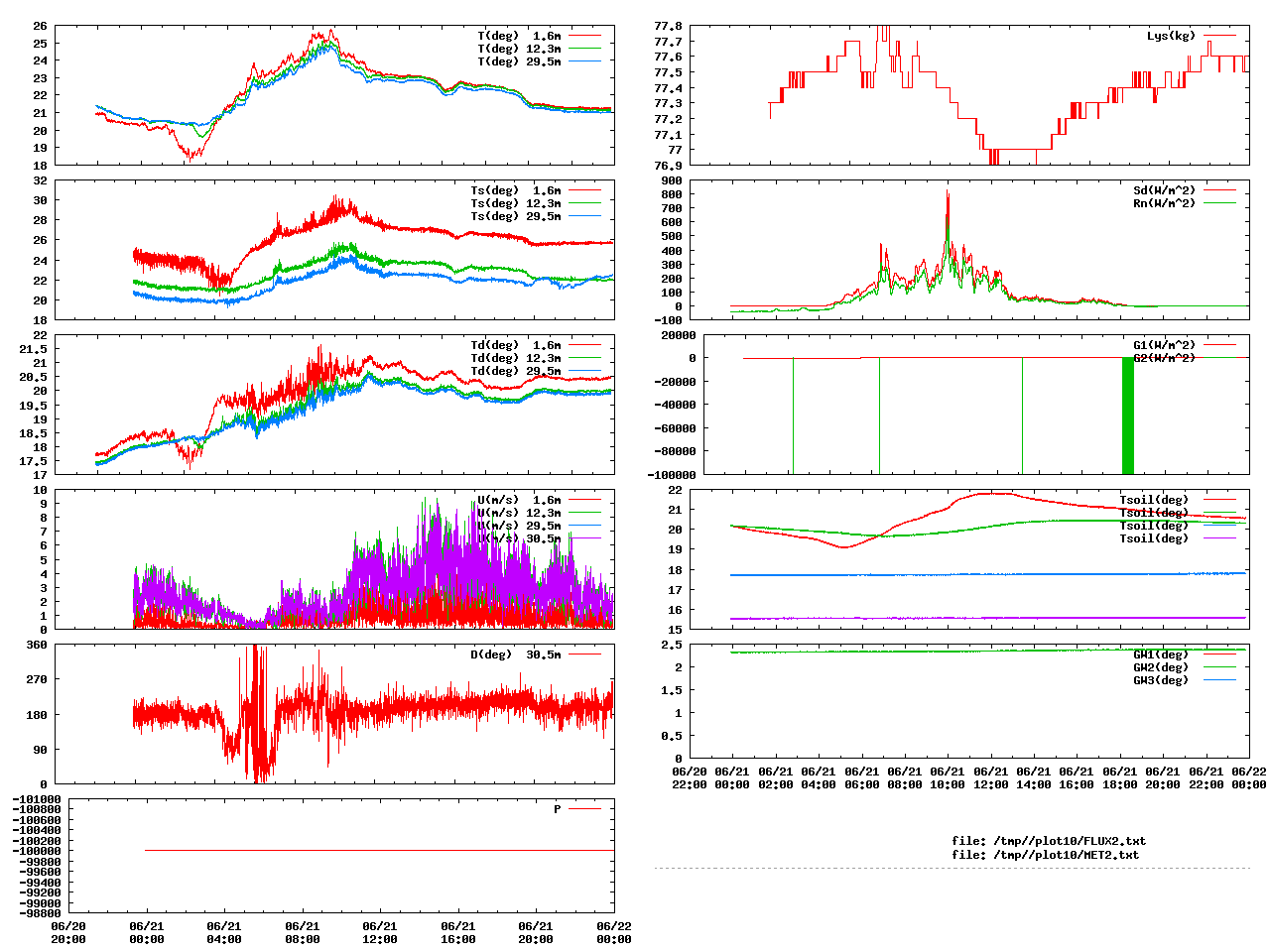This screenshot has width=1270, height=952.
Task: Click the 32 tick on Ts axis
Action: point(41,180)
